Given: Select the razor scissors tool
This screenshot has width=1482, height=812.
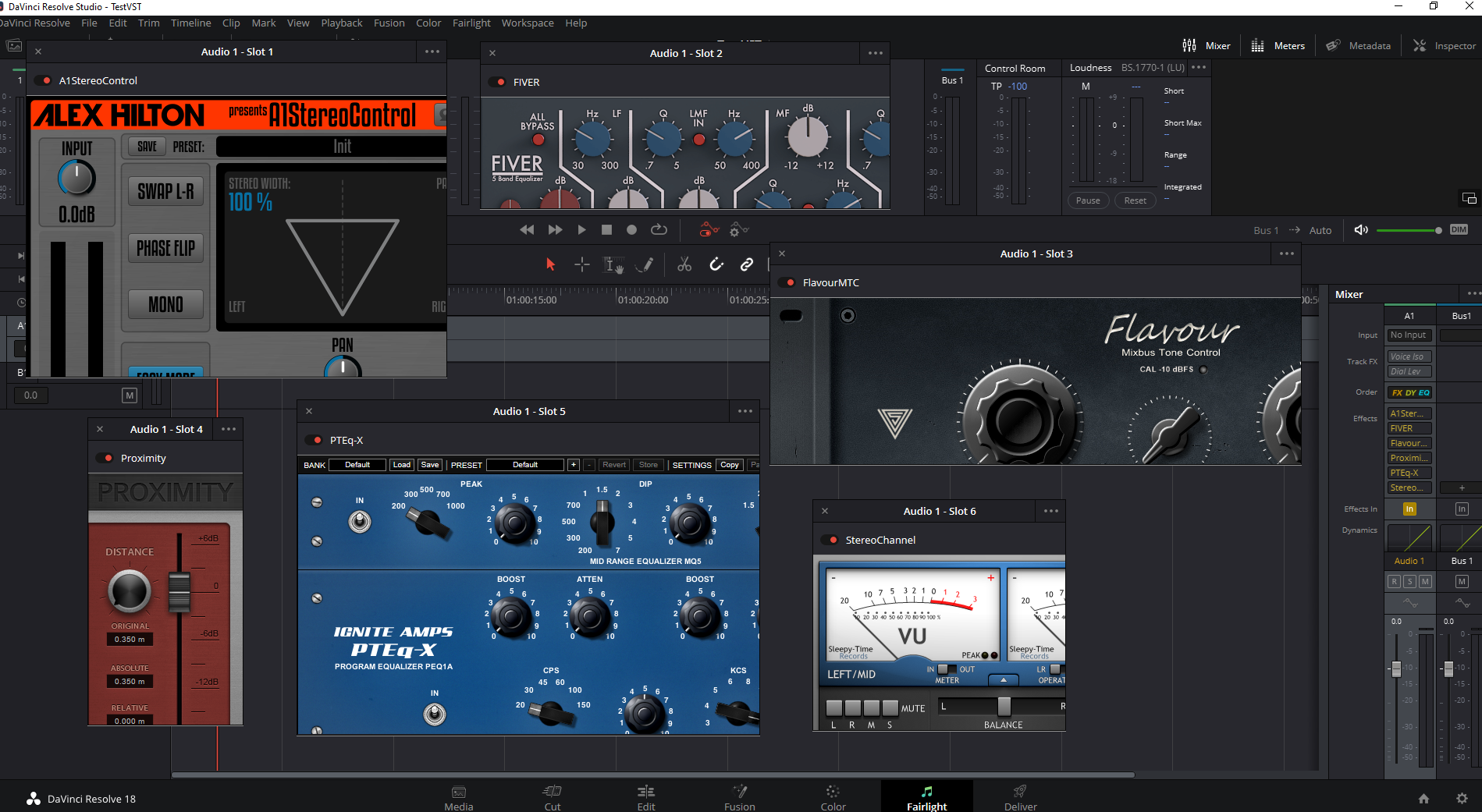Looking at the screenshot, I should tap(684, 264).
